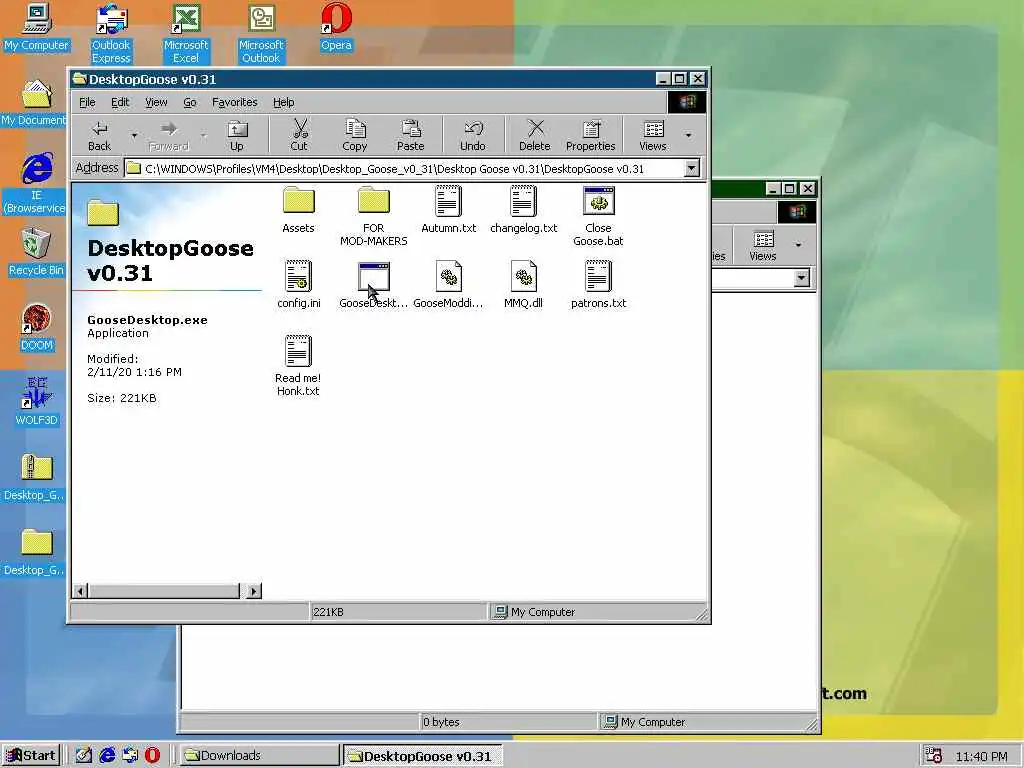Screen dimensions: 1024x768
Task: Click the Back toolbar button
Action: point(100,136)
